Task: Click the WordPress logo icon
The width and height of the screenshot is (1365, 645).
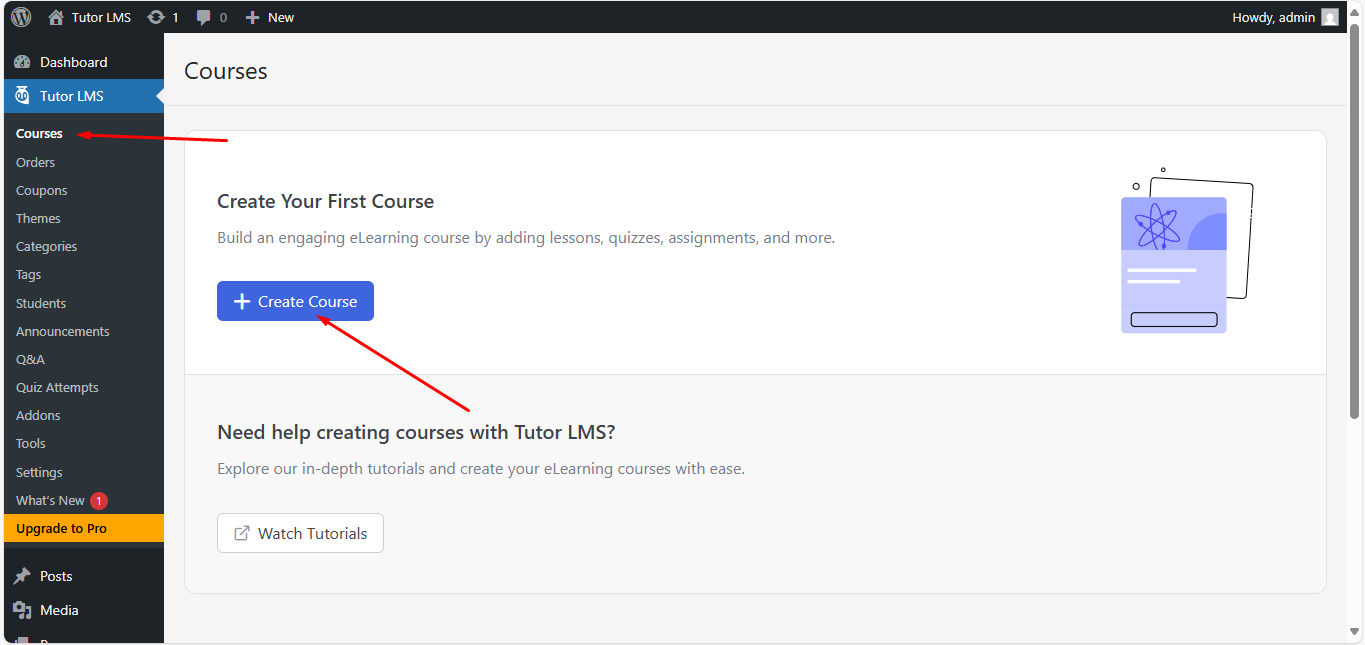Action: pos(21,17)
